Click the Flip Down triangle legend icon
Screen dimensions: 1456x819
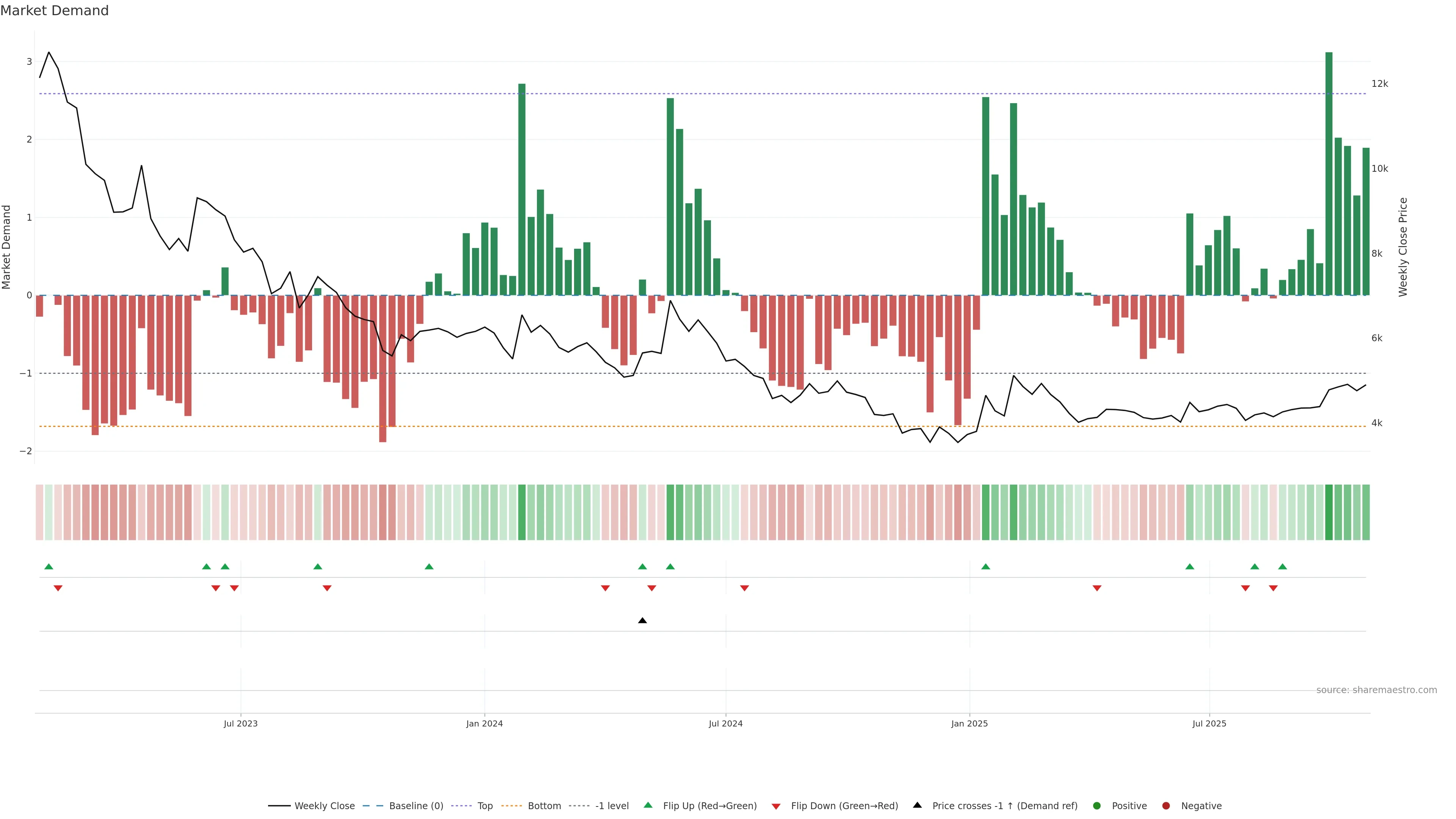[x=776, y=806]
